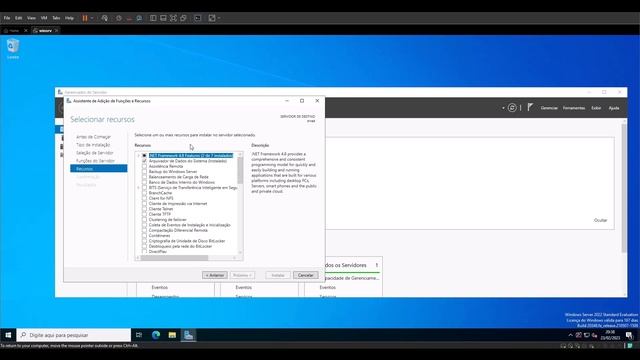Click horizontal scrollbar thumb of features list
The height and width of the screenshot is (360, 640).
point(175,258)
